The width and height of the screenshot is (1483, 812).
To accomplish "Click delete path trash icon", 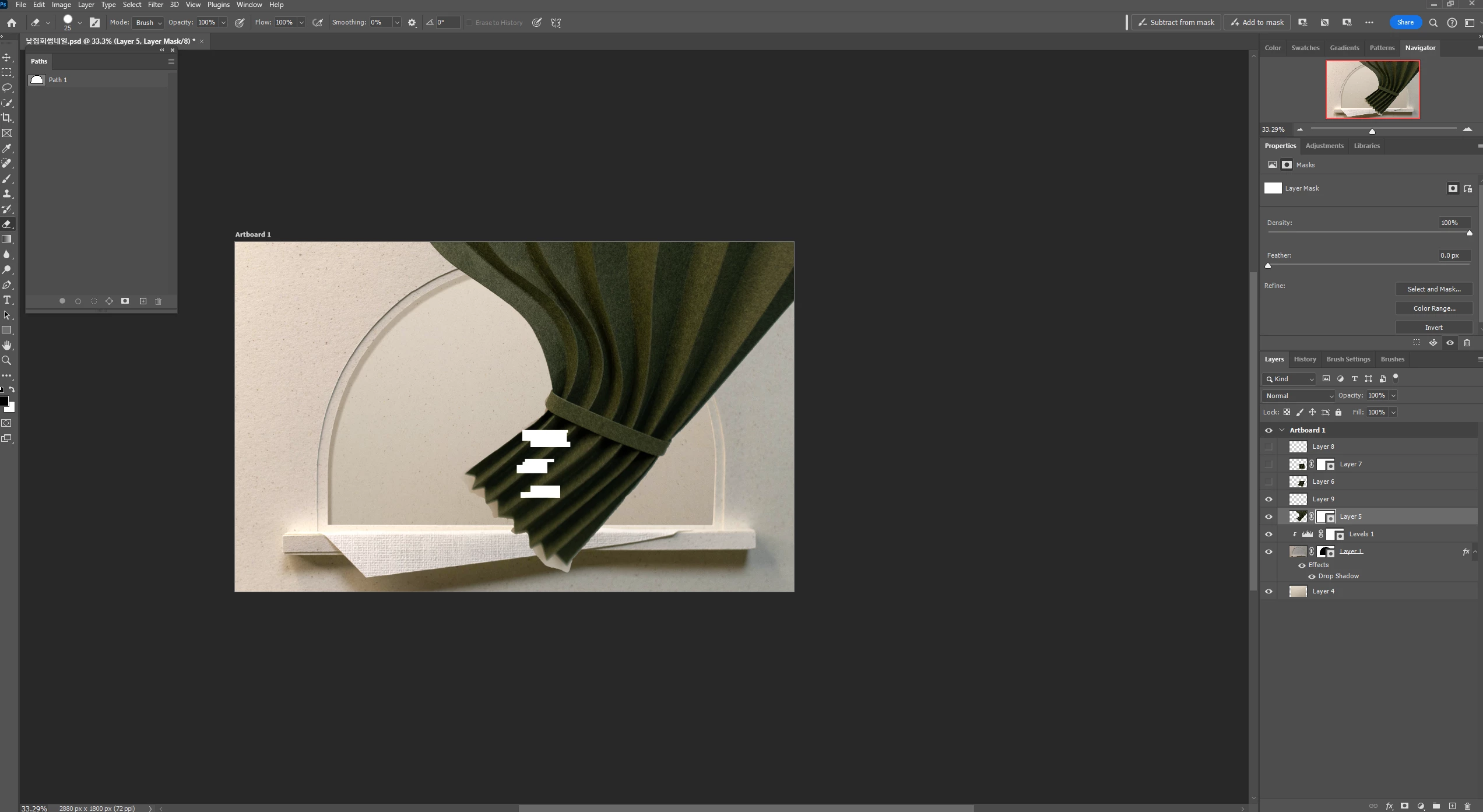I will pyautogui.click(x=158, y=301).
